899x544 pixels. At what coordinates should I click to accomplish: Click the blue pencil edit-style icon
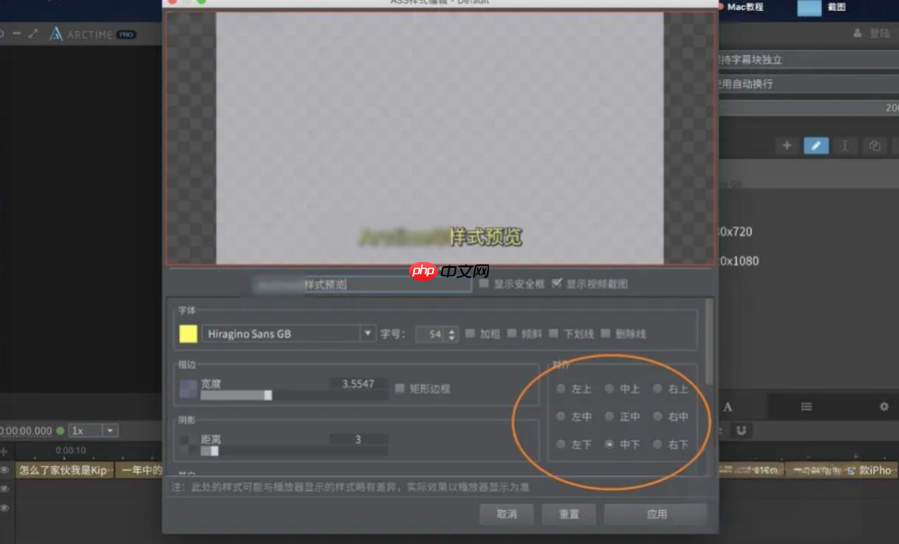point(816,146)
